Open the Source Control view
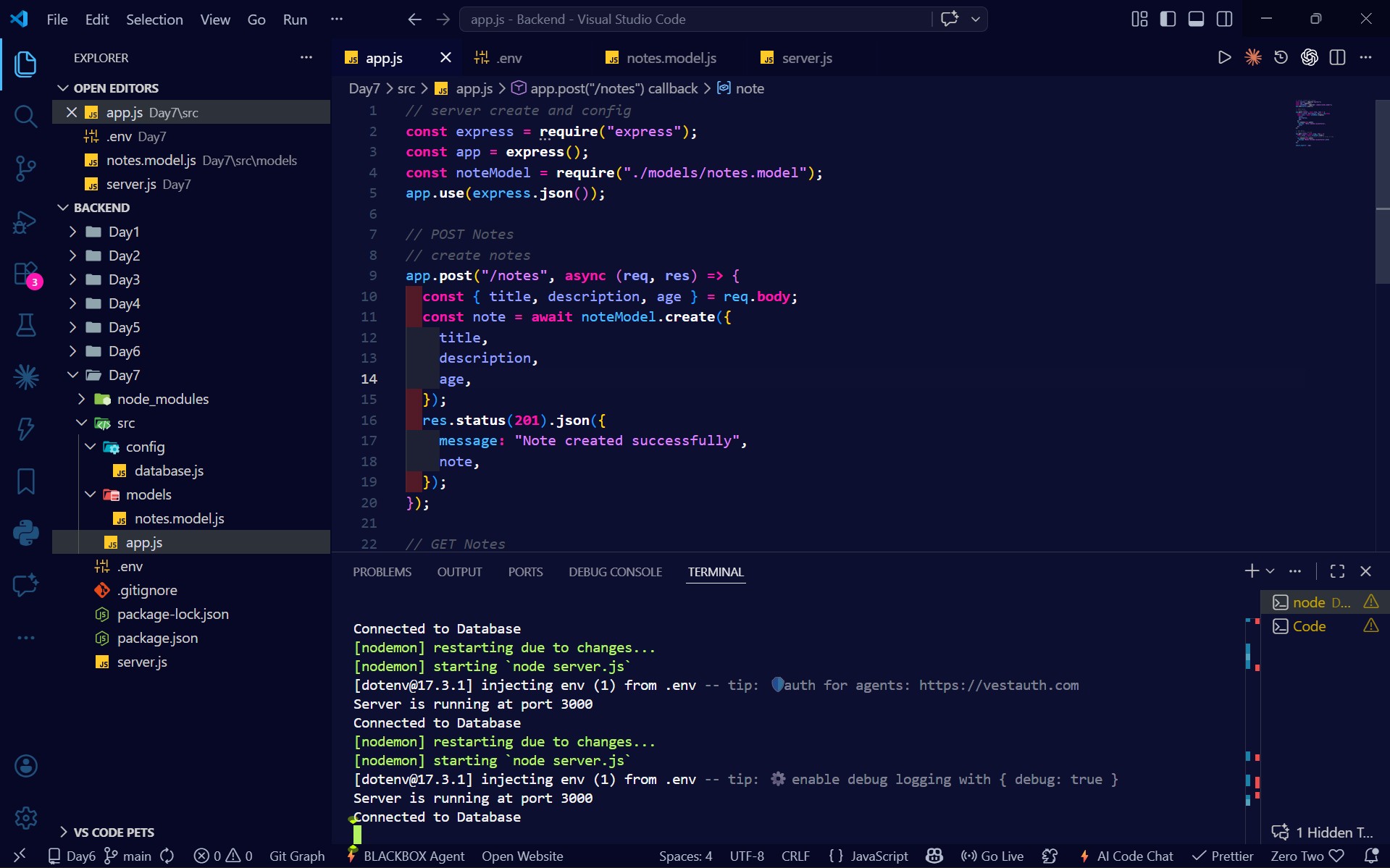 coord(25,169)
